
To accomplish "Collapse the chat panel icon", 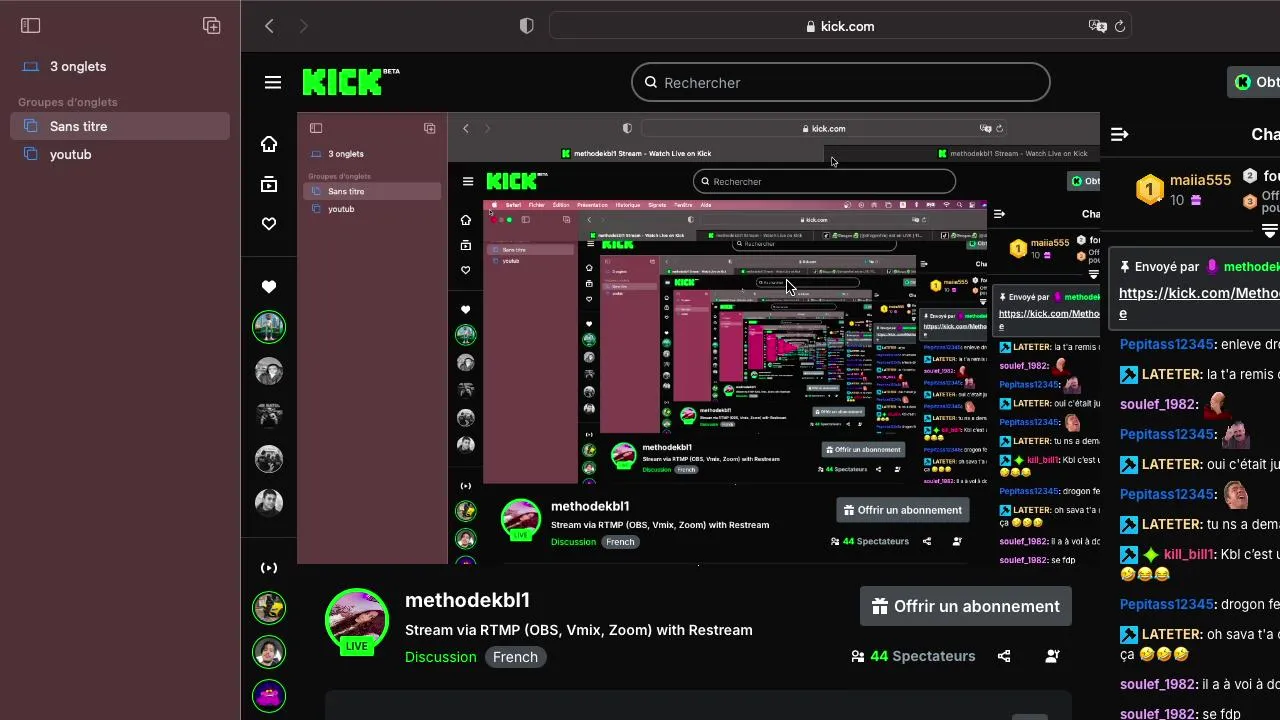I will (x=1120, y=134).
